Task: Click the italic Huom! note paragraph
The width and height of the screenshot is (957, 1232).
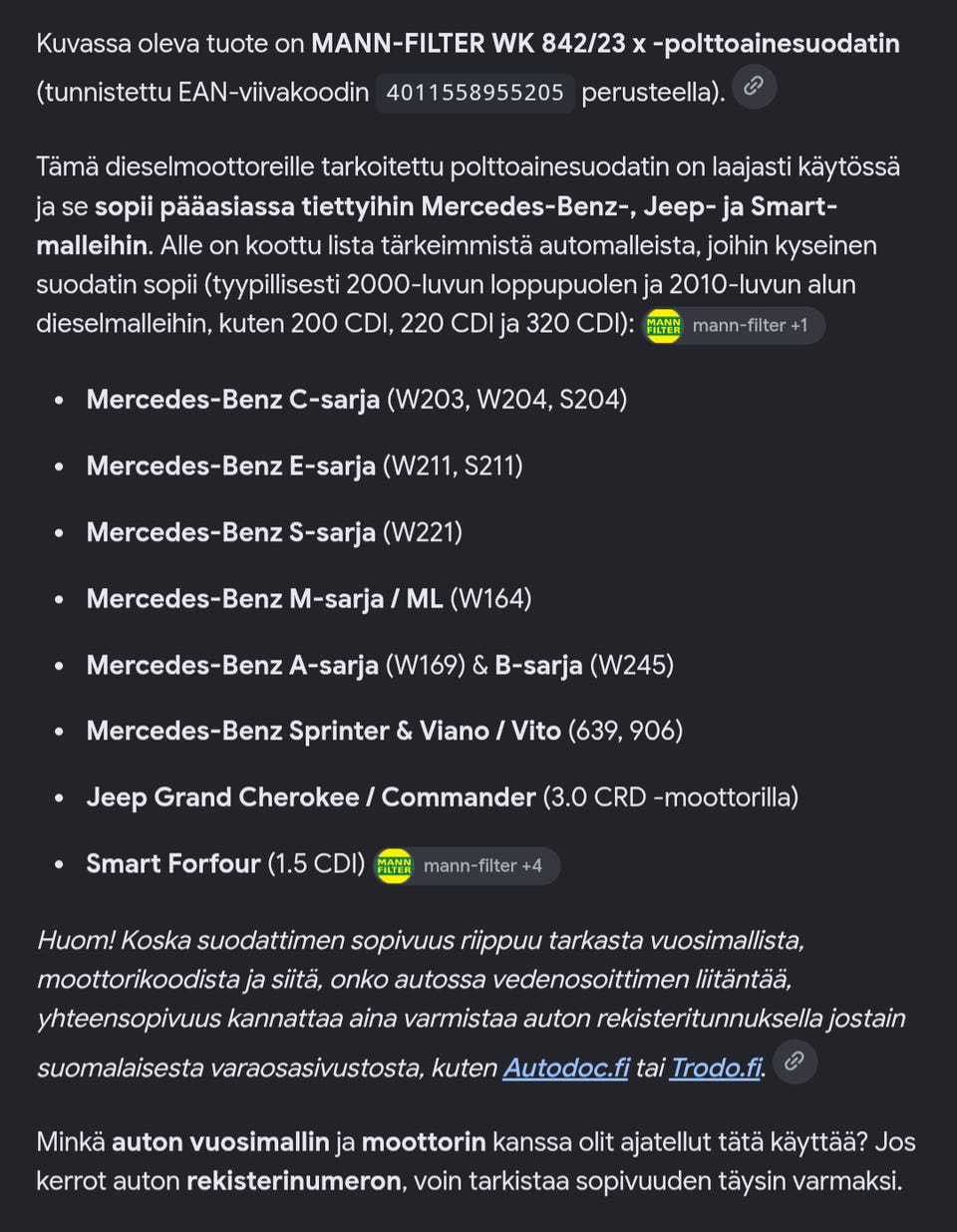Action: point(471,1004)
